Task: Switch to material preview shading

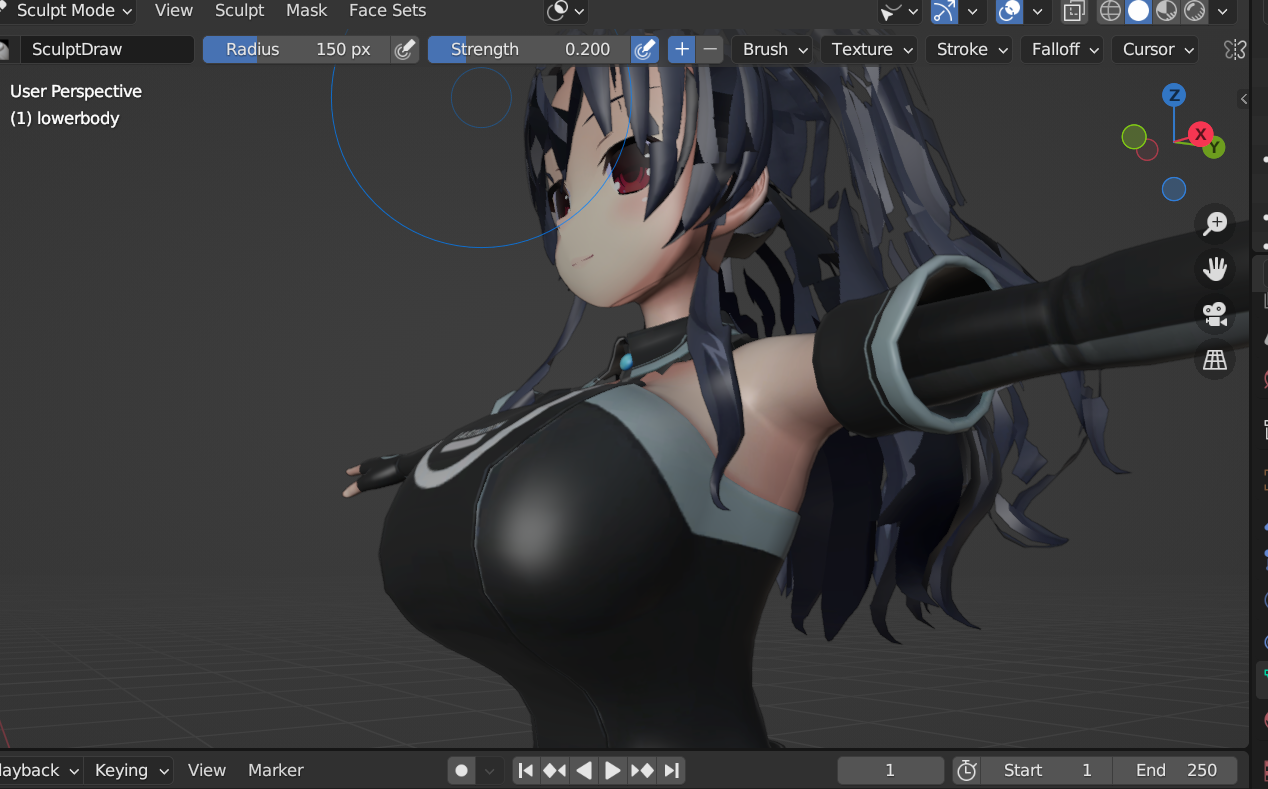Action: [x=1166, y=11]
